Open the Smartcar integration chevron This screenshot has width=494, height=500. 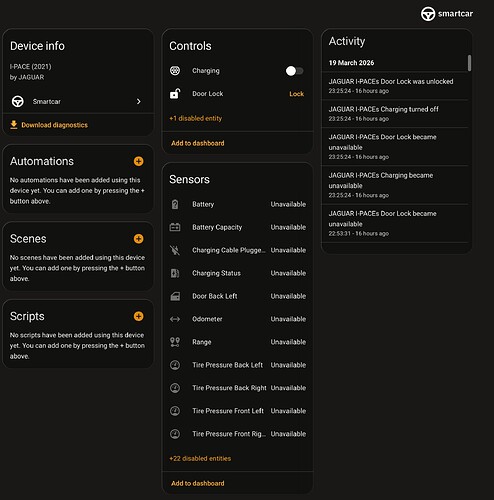(x=139, y=101)
